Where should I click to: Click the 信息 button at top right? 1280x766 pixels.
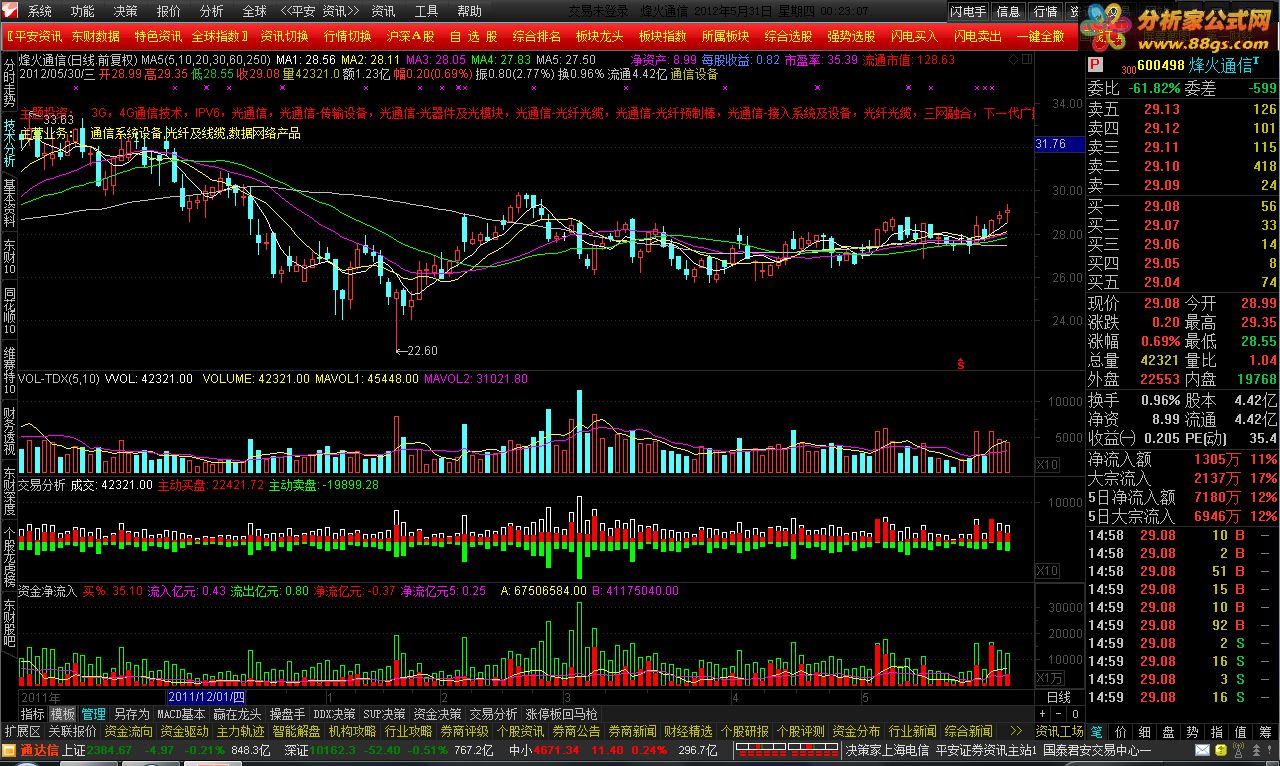pyautogui.click(x=1009, y=11)
